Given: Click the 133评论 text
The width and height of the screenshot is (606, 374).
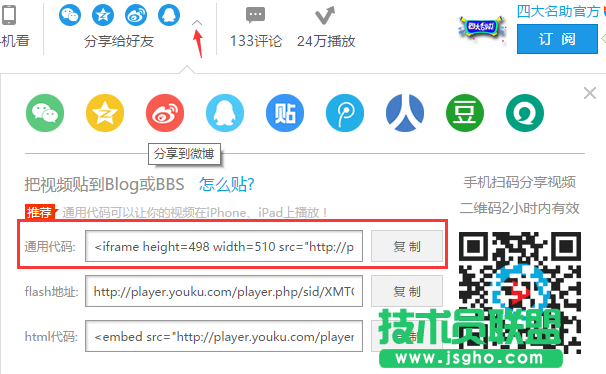Looking at the screenshot, I should click(x=256, y=41).
